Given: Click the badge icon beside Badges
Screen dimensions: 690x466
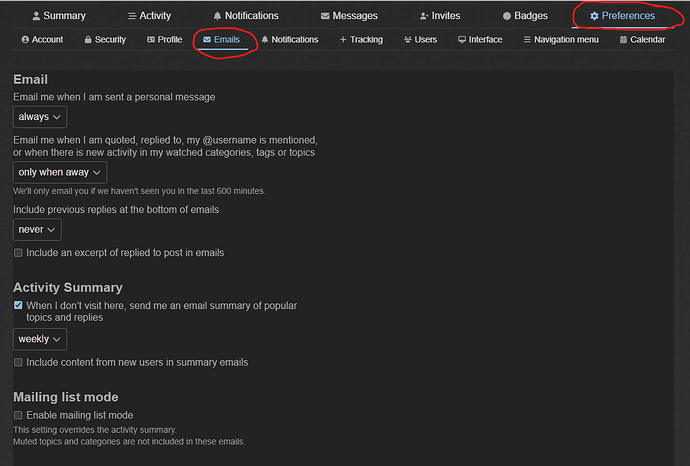Looking at the screenshot, I should (x=507, y=16).
